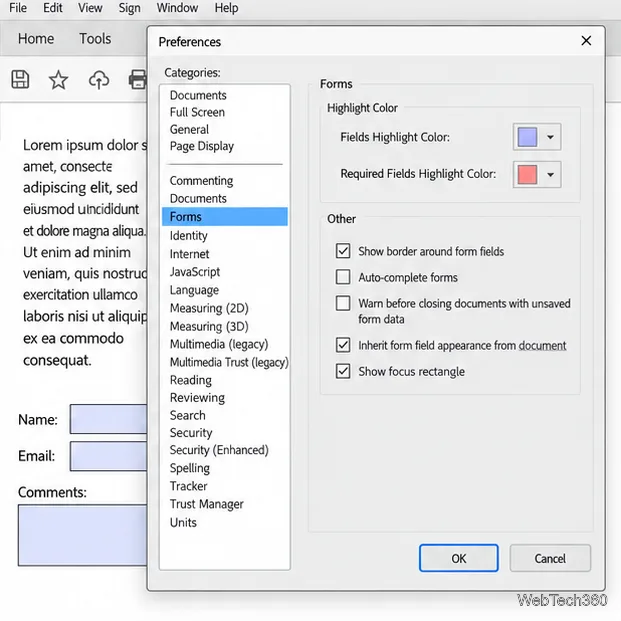Select Security (Enhanced) category

pos(219,450)
